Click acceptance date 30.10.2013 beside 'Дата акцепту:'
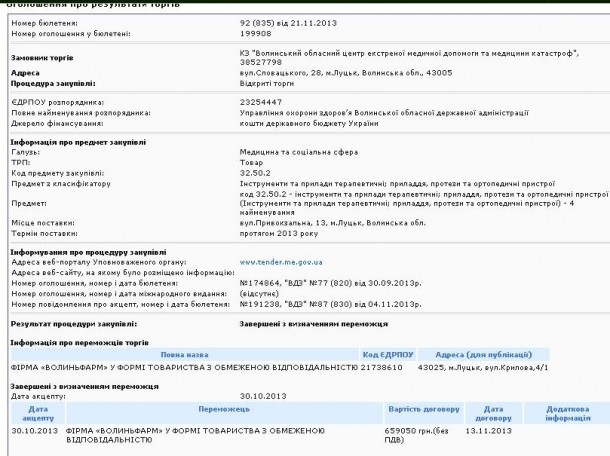 (263, 396)
